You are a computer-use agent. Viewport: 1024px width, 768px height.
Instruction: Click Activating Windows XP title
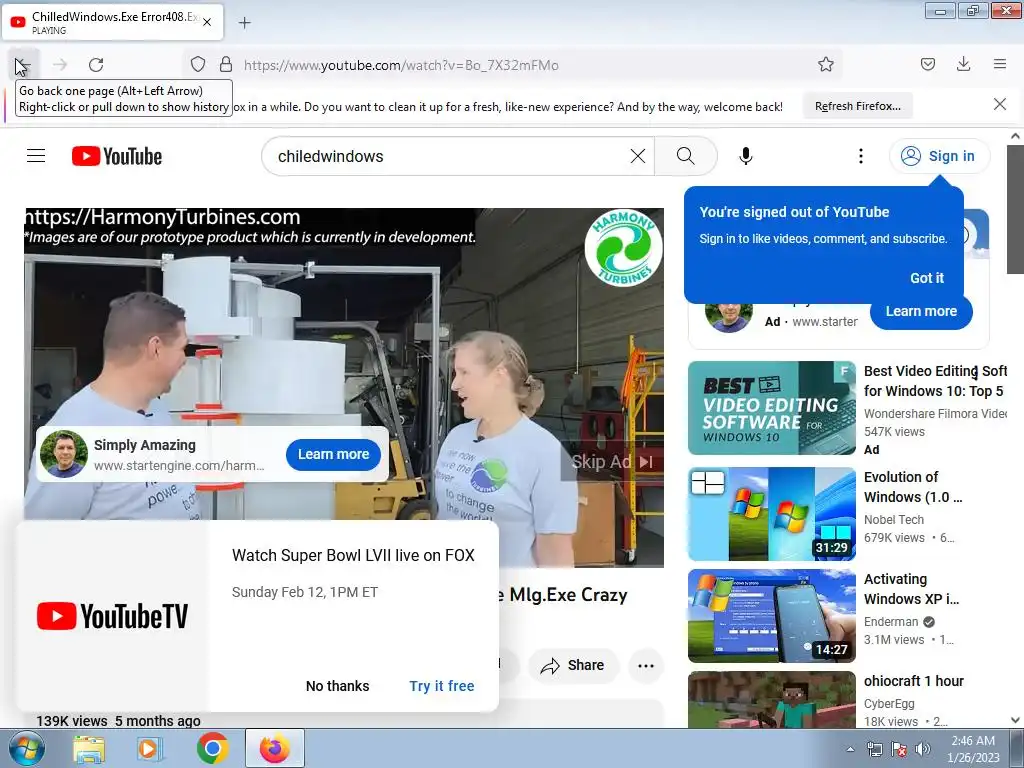[x=912, y=588]
